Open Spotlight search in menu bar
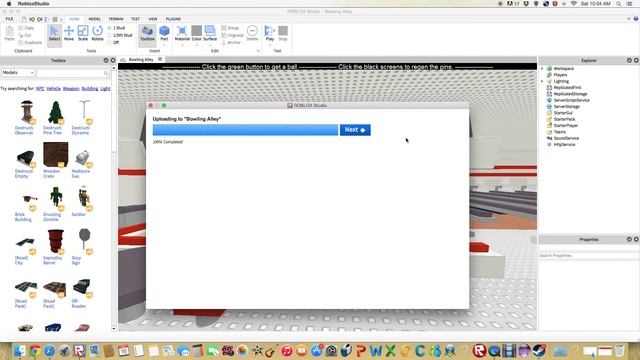The width and height of the screenshot is (640, 360). tap(618, 4)
